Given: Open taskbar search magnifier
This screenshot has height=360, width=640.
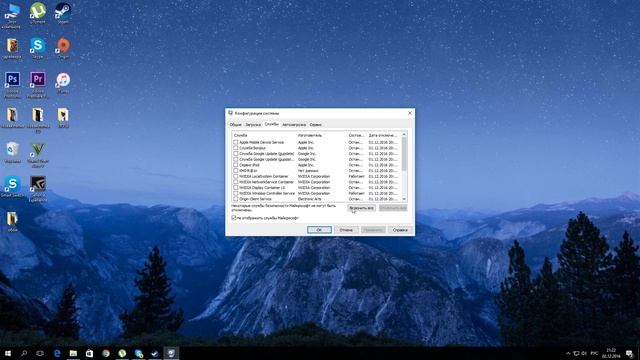Looking at the screenshot, I should tap(24, 353).
